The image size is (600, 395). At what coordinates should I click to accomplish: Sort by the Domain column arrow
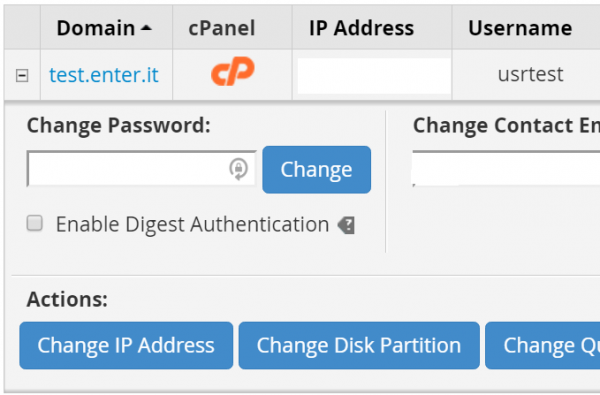[147, 28]
